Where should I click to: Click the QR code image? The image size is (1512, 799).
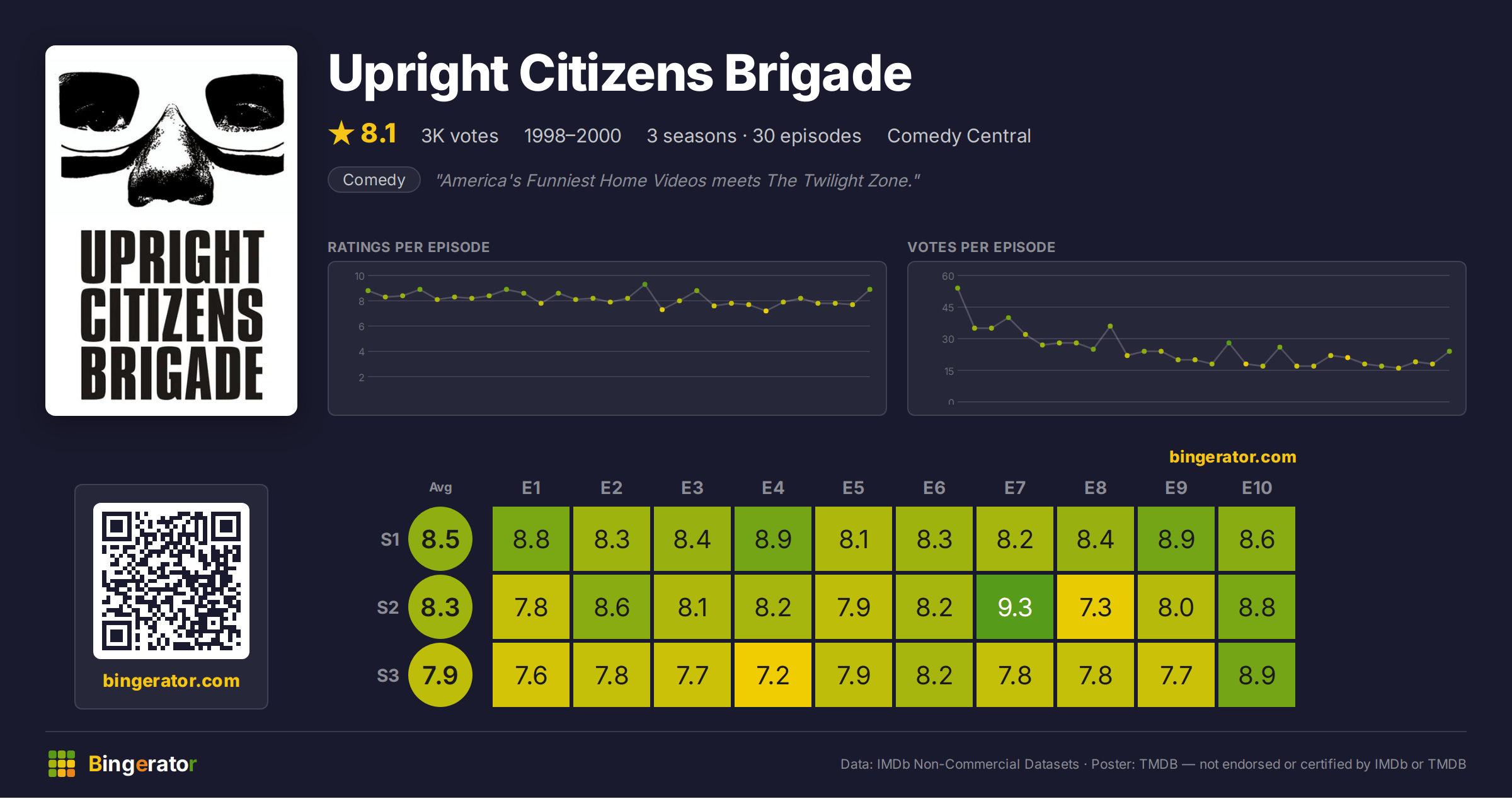click(x=171, y=581)
